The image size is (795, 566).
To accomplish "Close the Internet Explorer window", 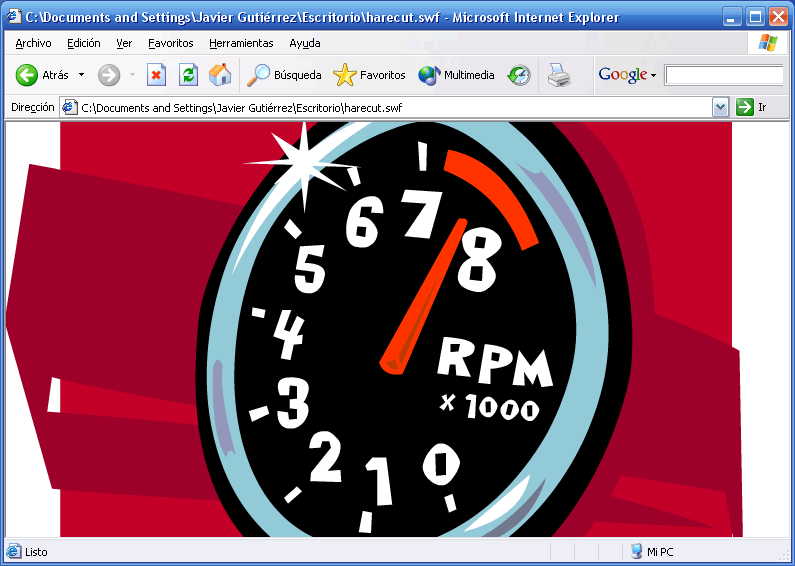I will pyautogui.click(x=779, y=18).
